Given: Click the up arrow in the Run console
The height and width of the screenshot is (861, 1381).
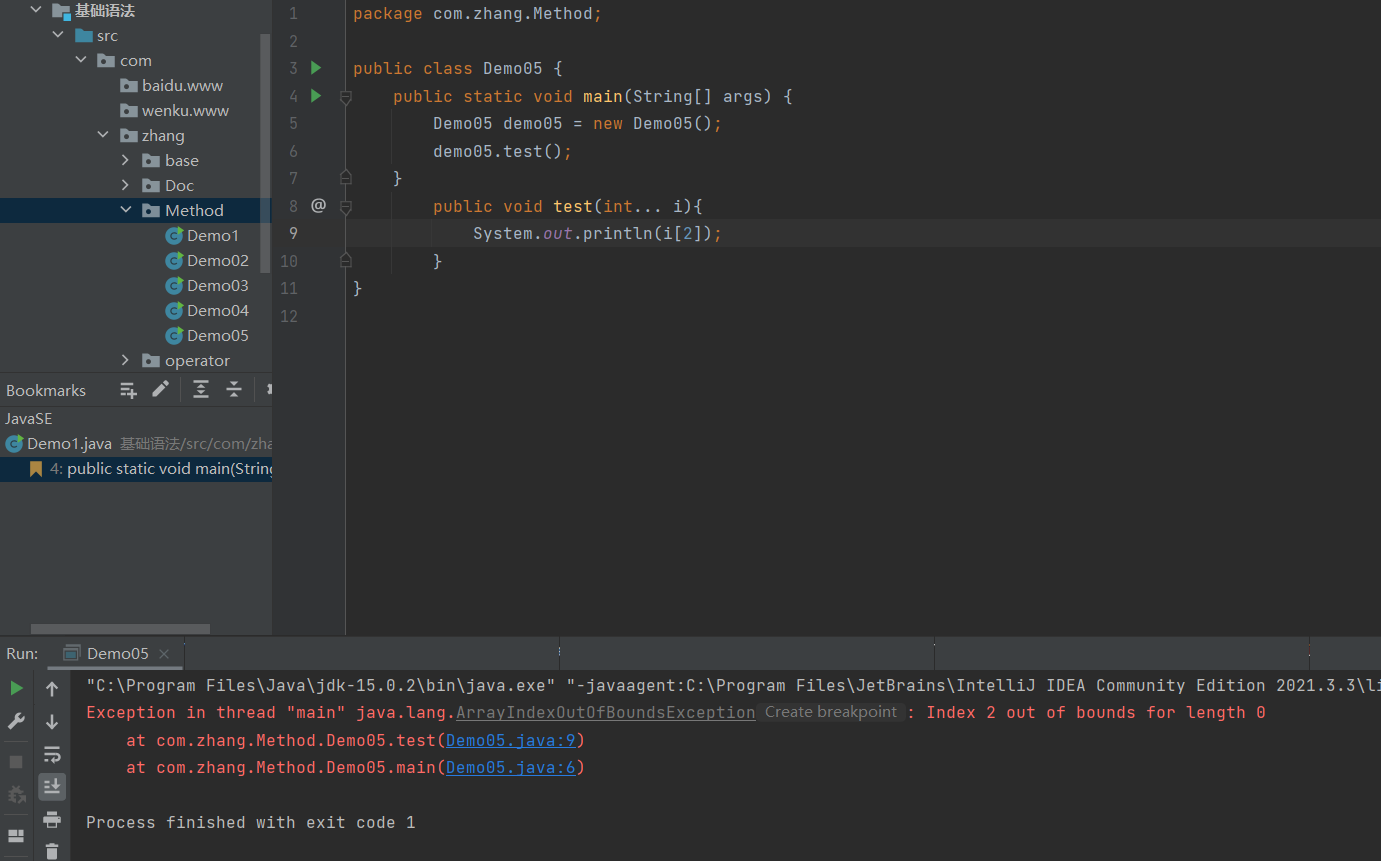Looking at the screenshot, I should tap(52, 689).
